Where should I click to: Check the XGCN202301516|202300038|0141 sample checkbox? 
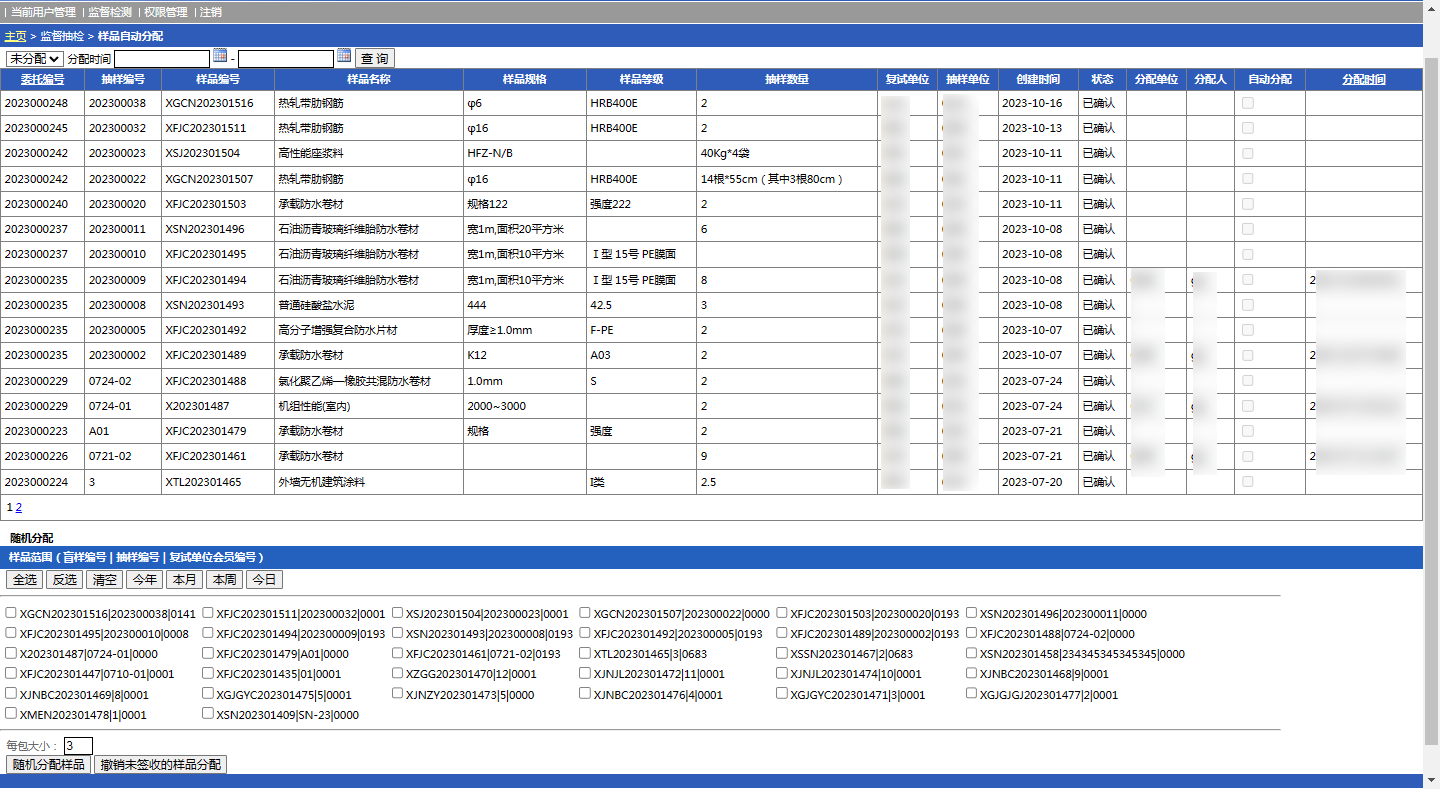[x=11, y=613]
